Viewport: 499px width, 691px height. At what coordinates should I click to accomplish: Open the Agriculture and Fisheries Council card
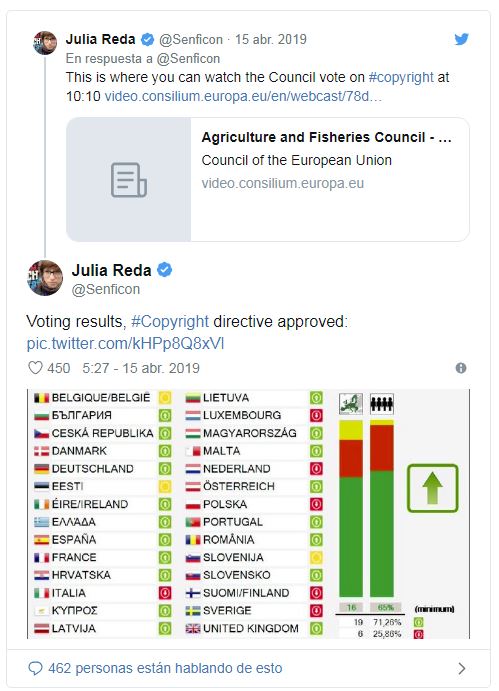point(268,179)
